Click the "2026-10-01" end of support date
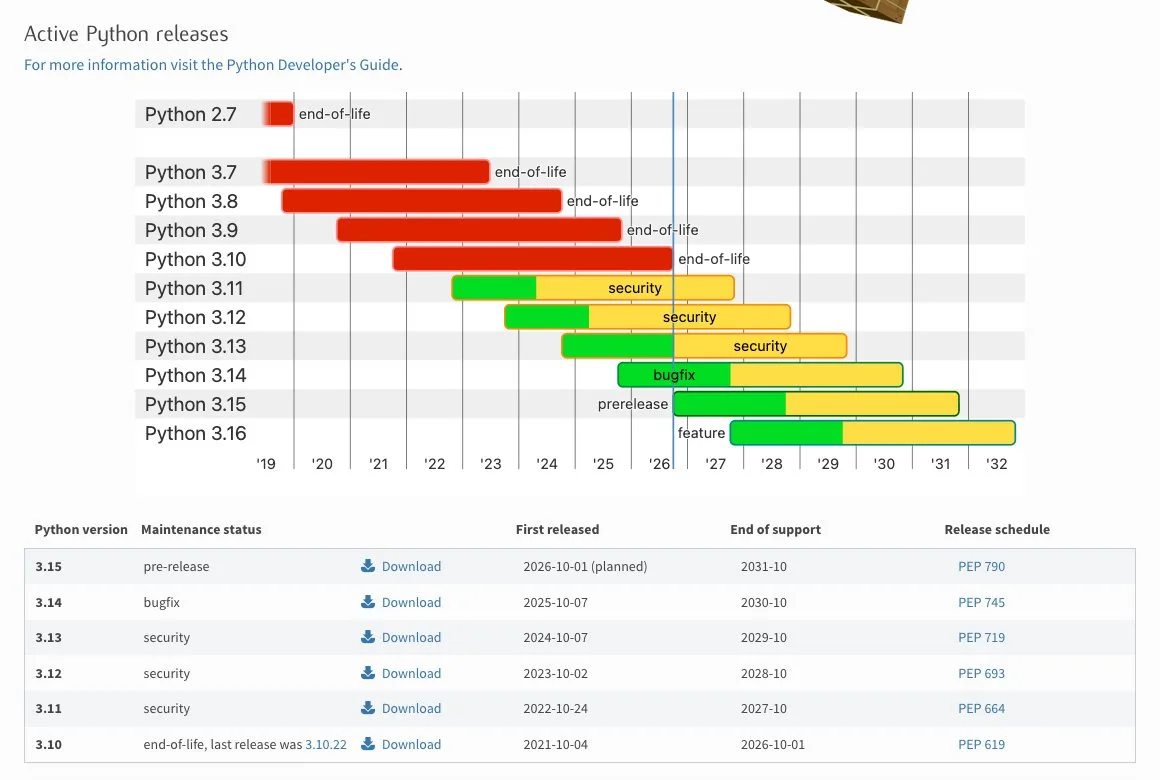 coord(772,744)
